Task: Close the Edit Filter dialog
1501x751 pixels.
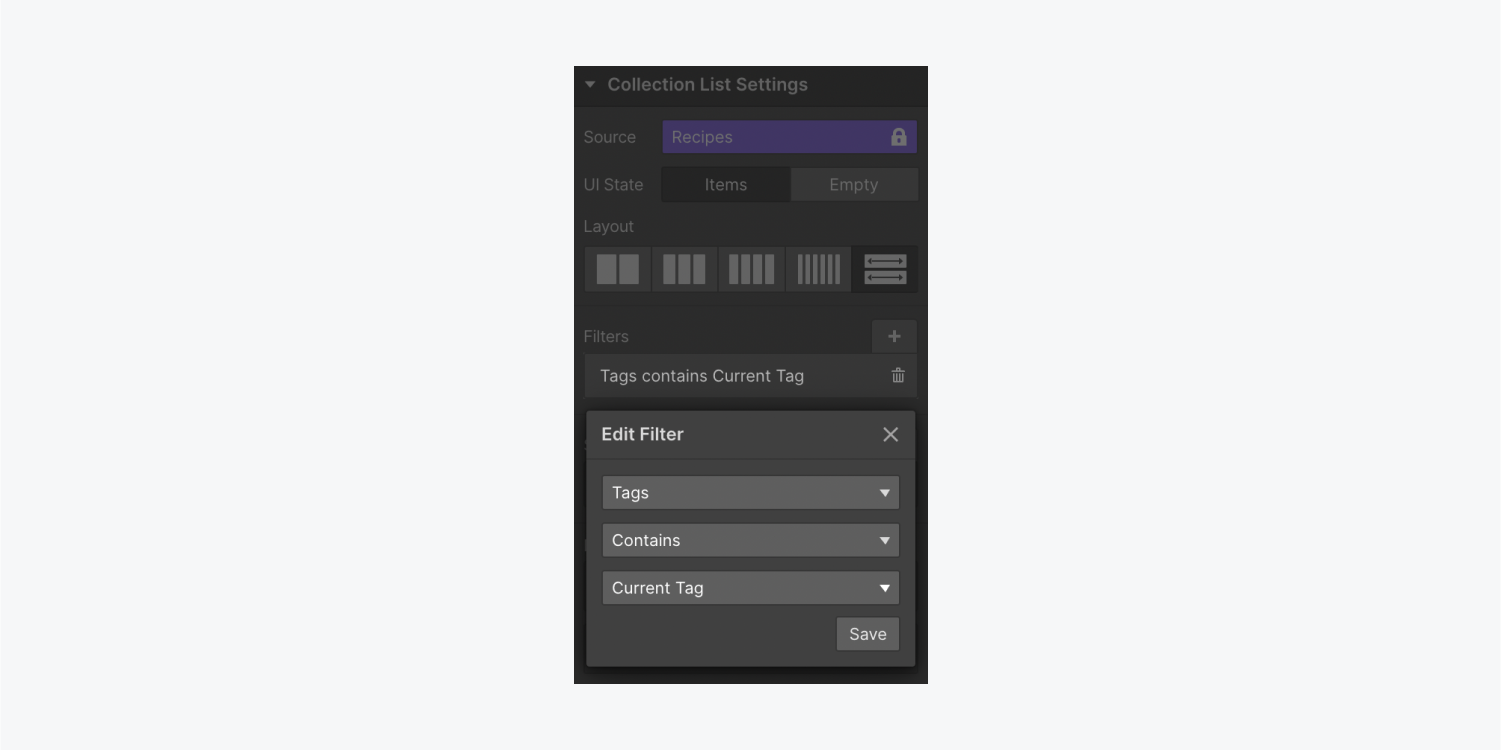Action: 891,435
